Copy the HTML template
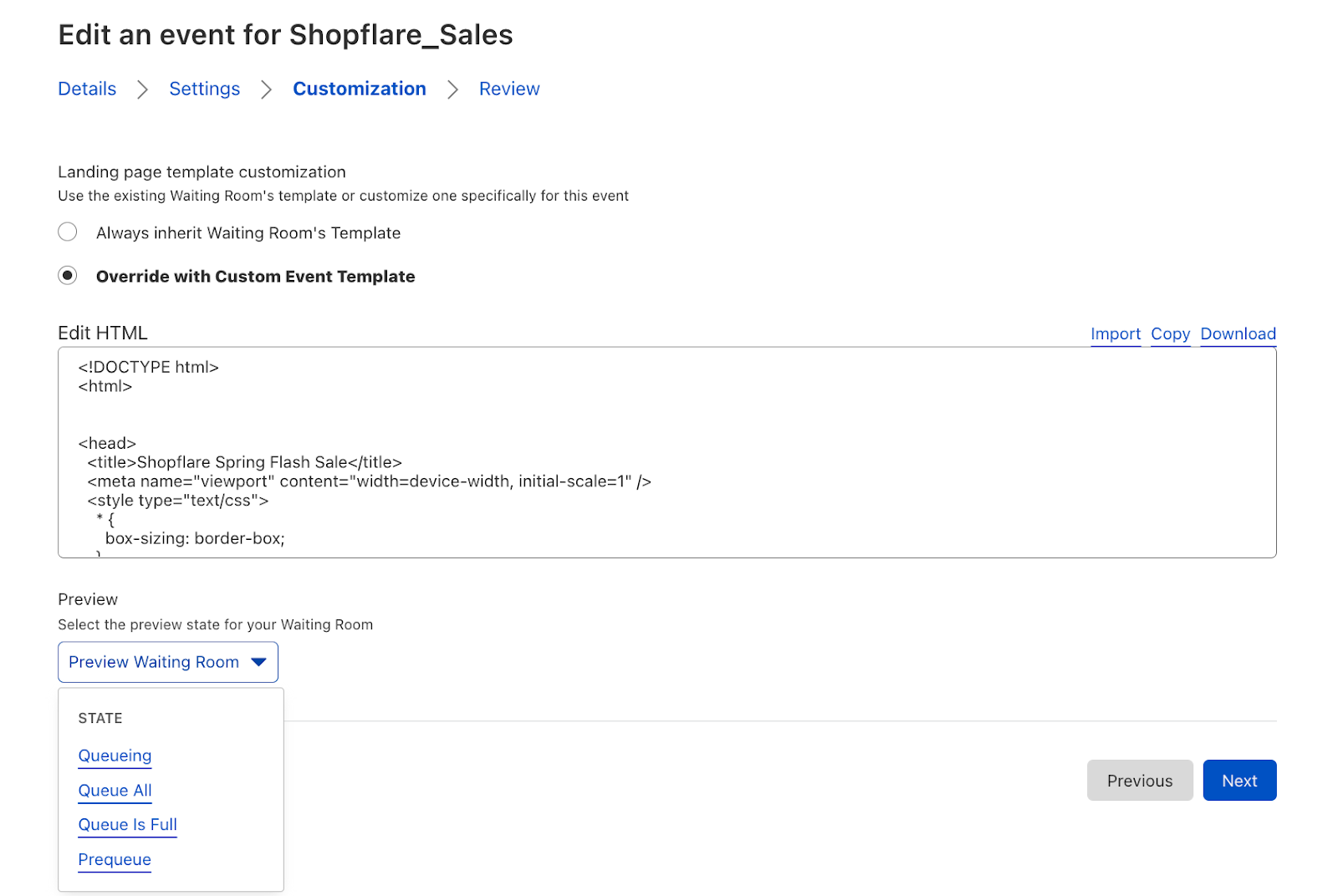 [x=1170, y=333]
